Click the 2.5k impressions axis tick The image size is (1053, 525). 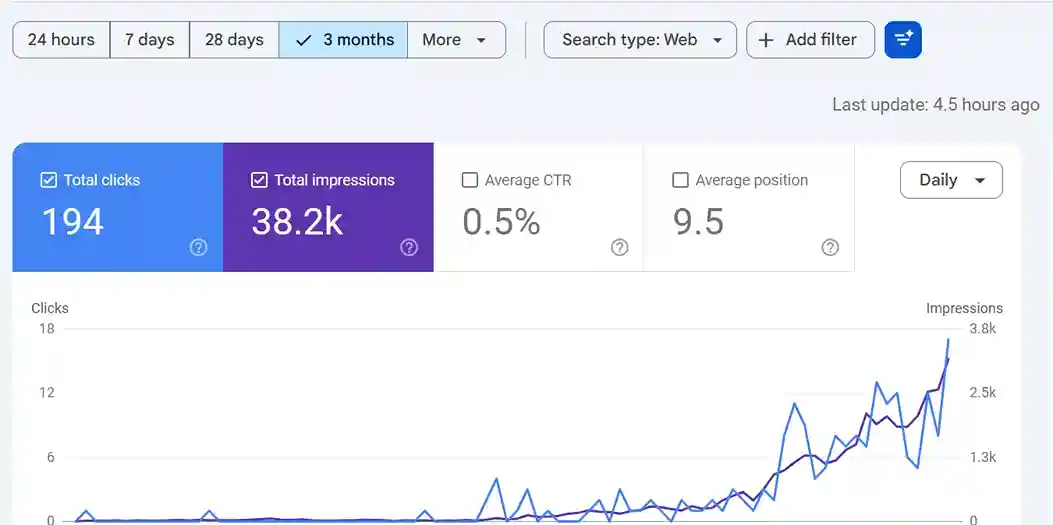coord(983,392)
